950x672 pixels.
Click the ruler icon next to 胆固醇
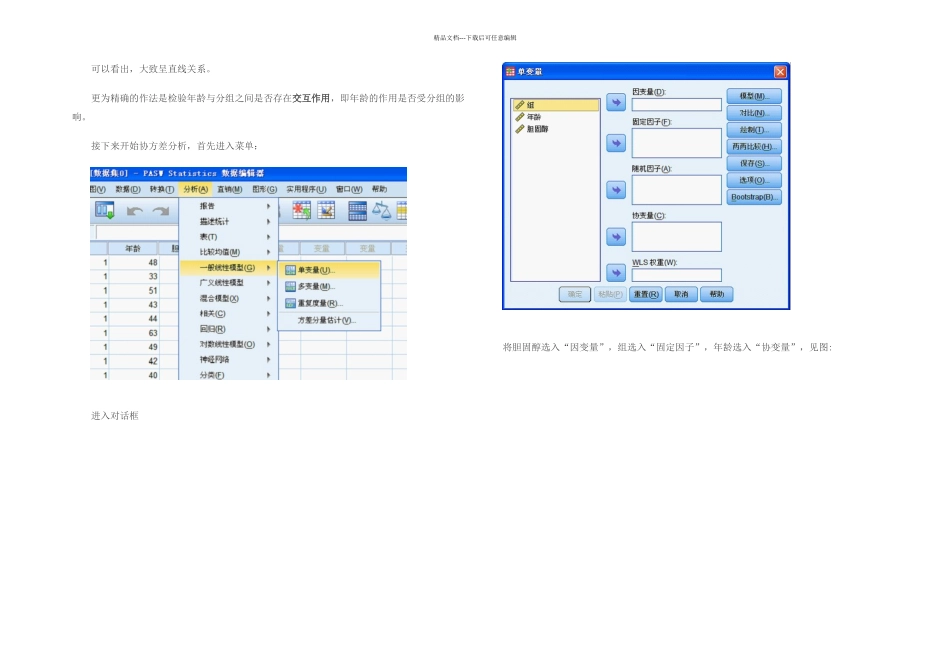(520, 129)
